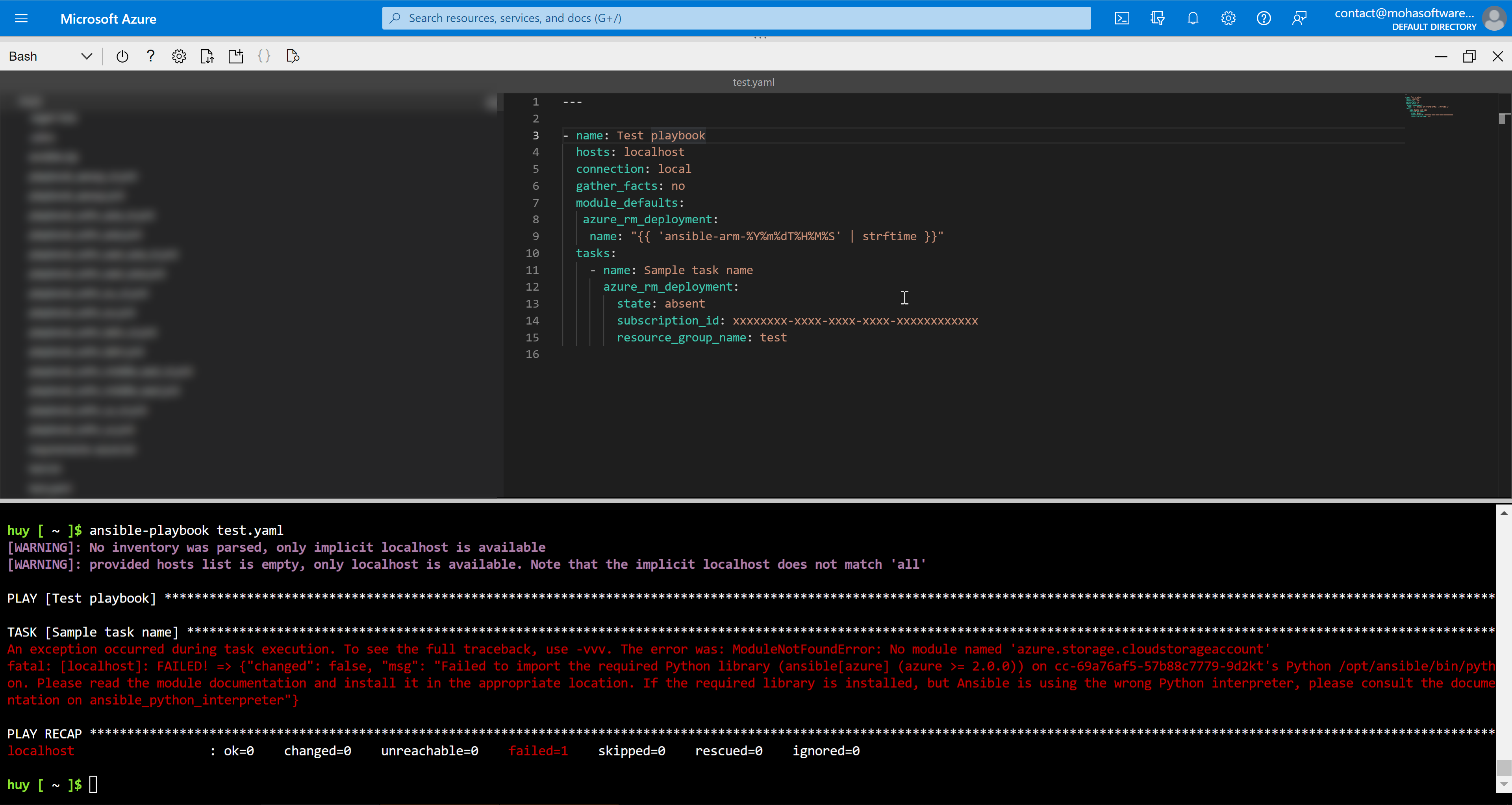The width and height of the screenshot is (1512, 805).
Task: Open Azure support with the top-bar help icon
Action: pyautogui.click(x=1264, y=18)
